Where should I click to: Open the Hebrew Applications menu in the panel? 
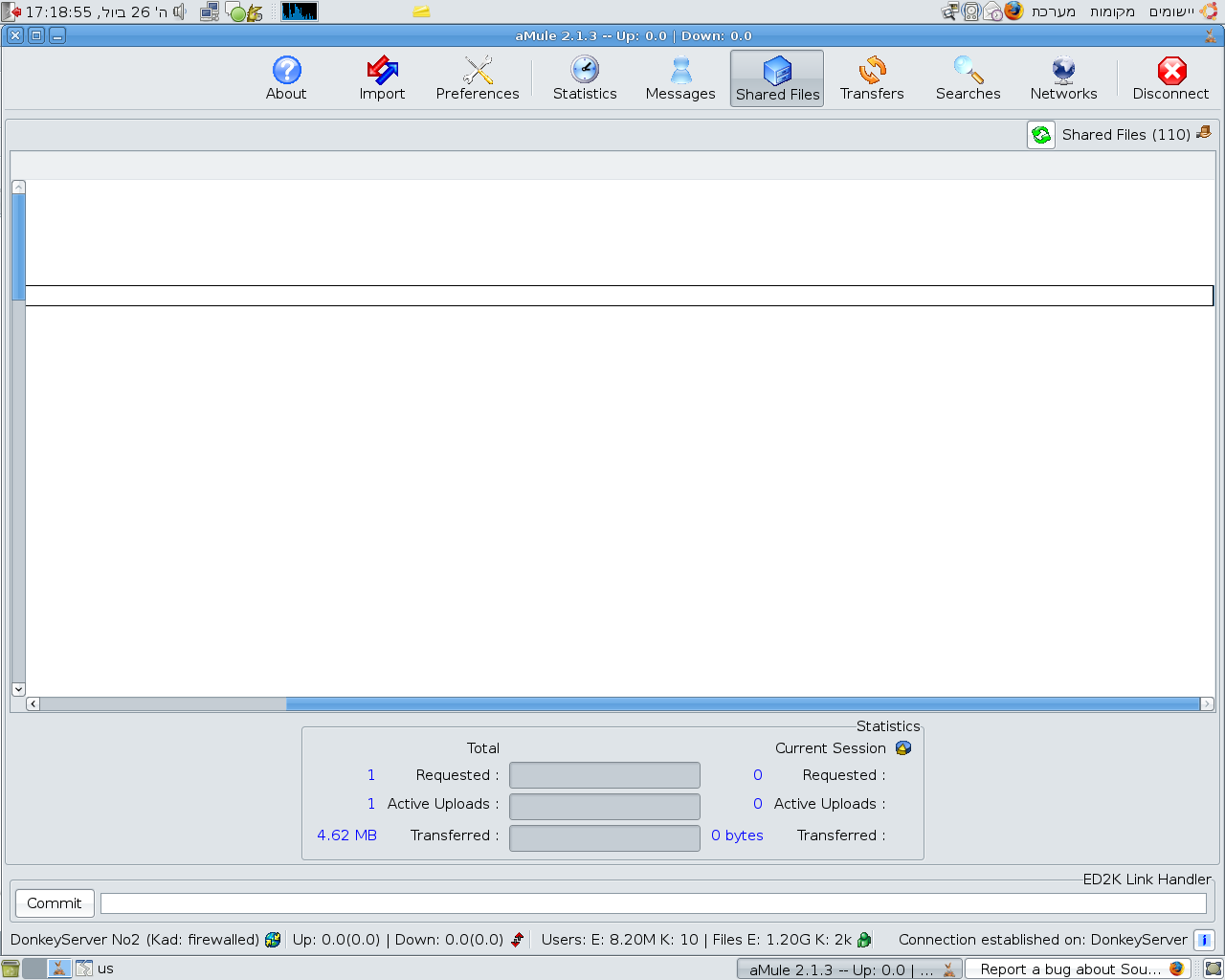click(x=1171, y=11)
